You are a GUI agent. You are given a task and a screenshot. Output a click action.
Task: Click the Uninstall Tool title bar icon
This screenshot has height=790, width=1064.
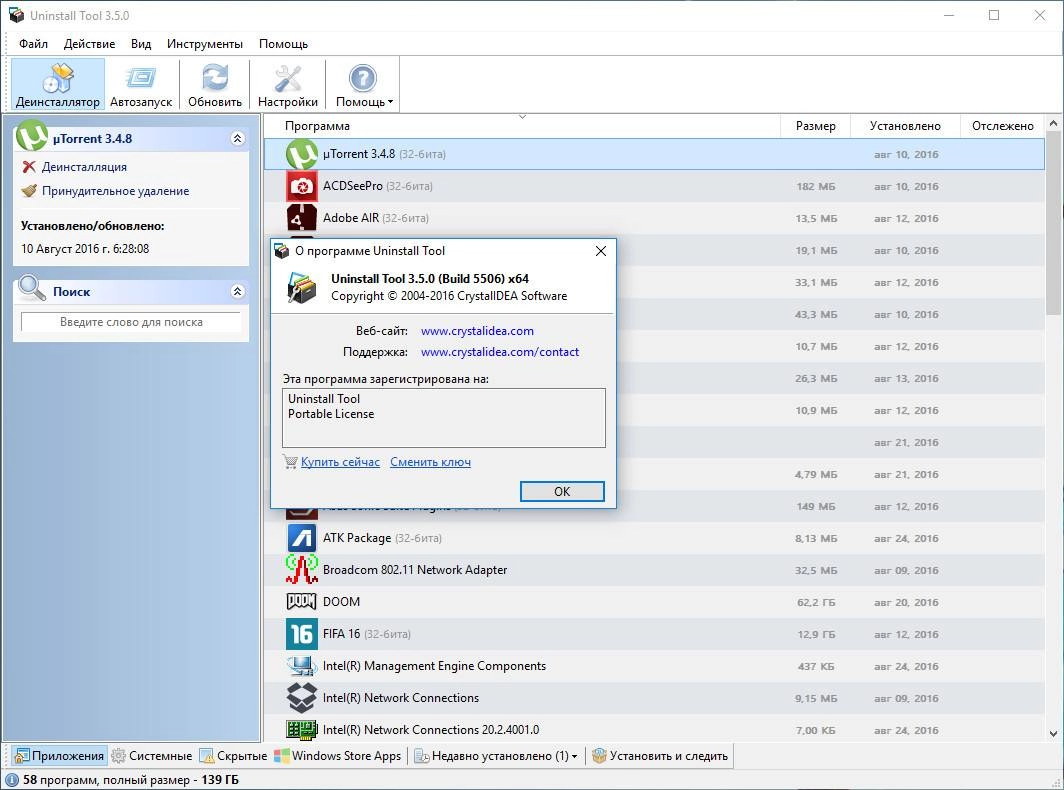[16, 15]
